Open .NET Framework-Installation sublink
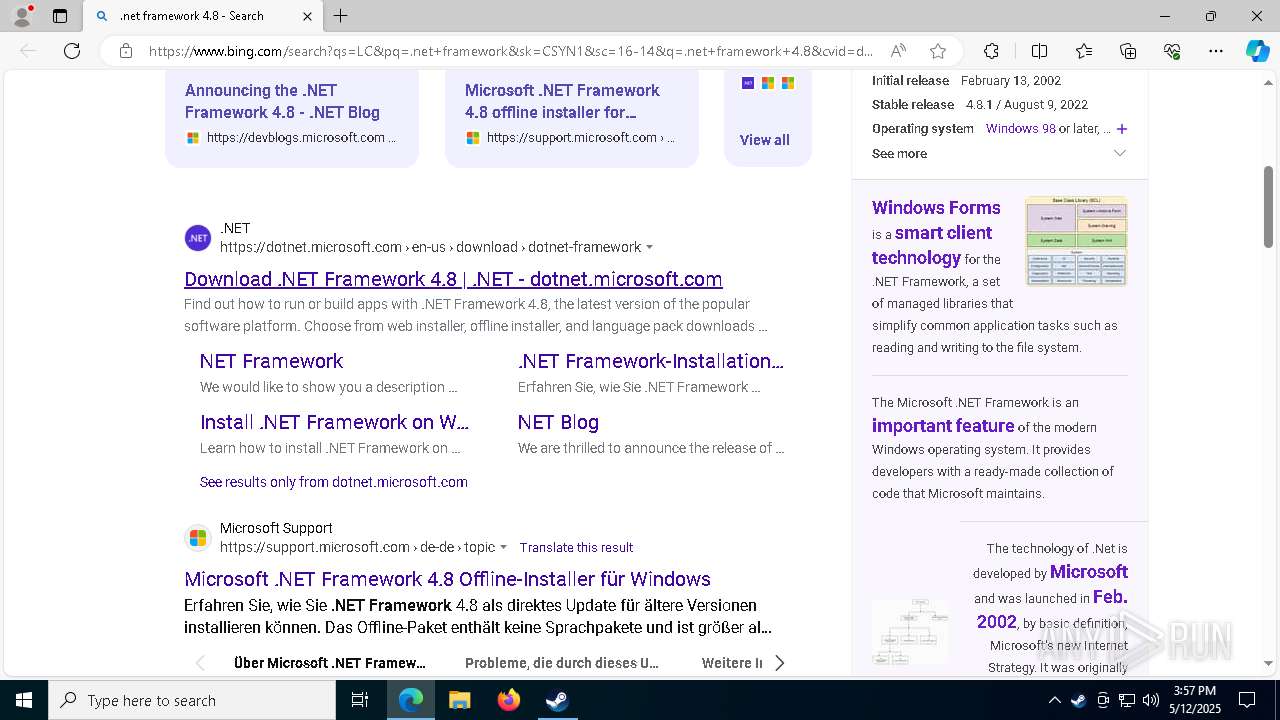 651,361
